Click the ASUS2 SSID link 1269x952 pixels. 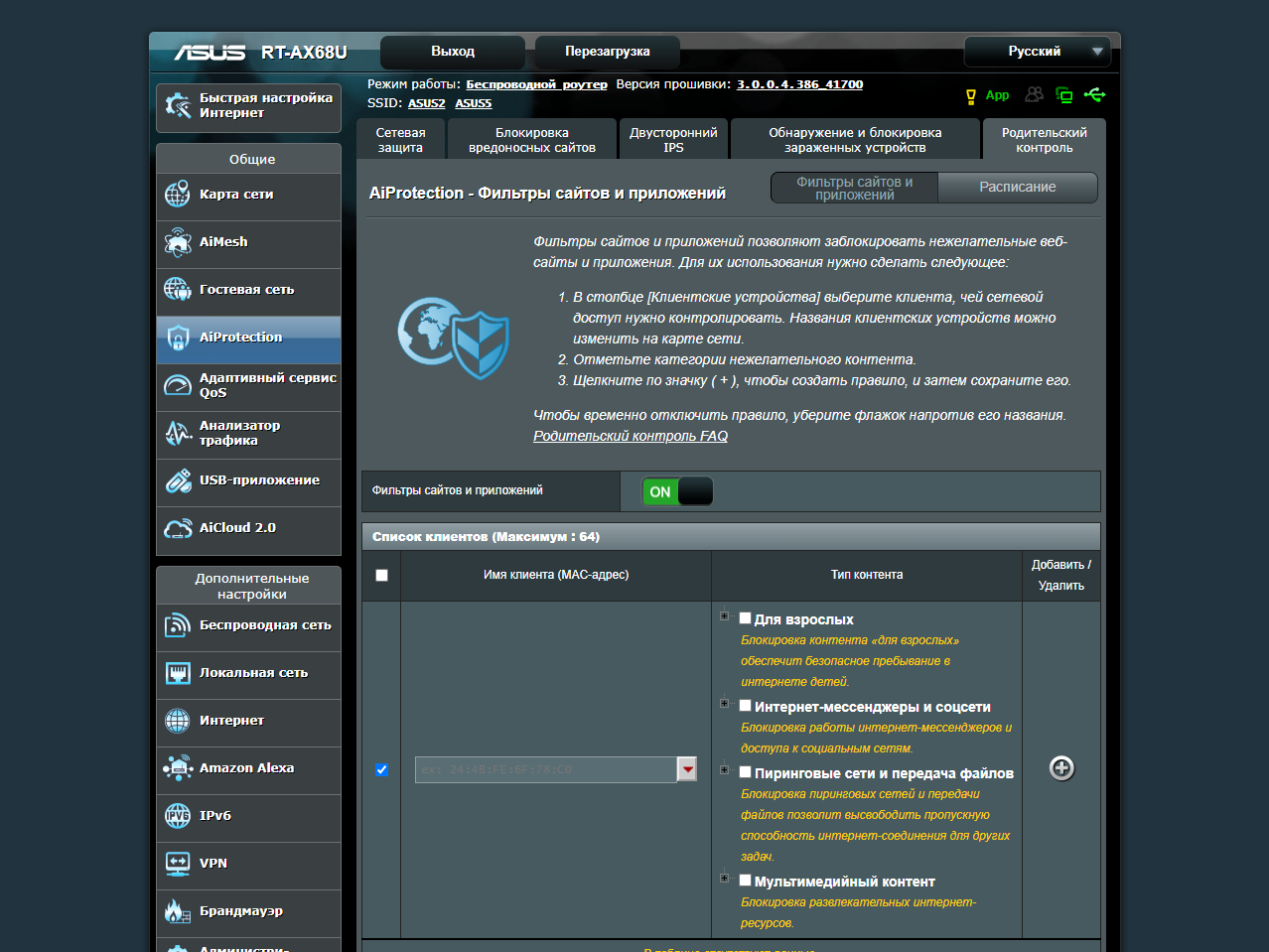pyautogui.click(x=427, y=103)
